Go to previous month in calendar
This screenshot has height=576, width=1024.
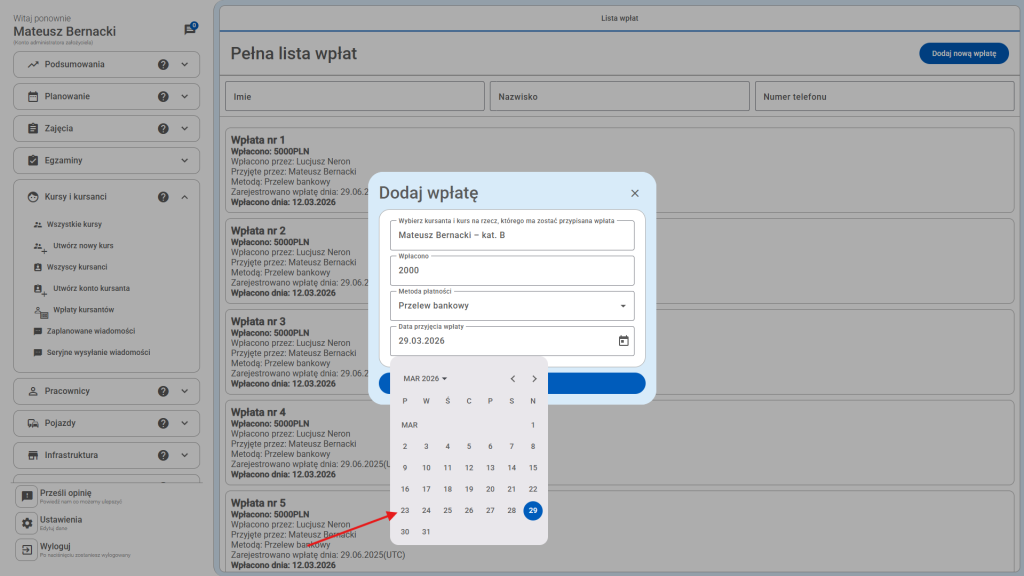(513, 379)
